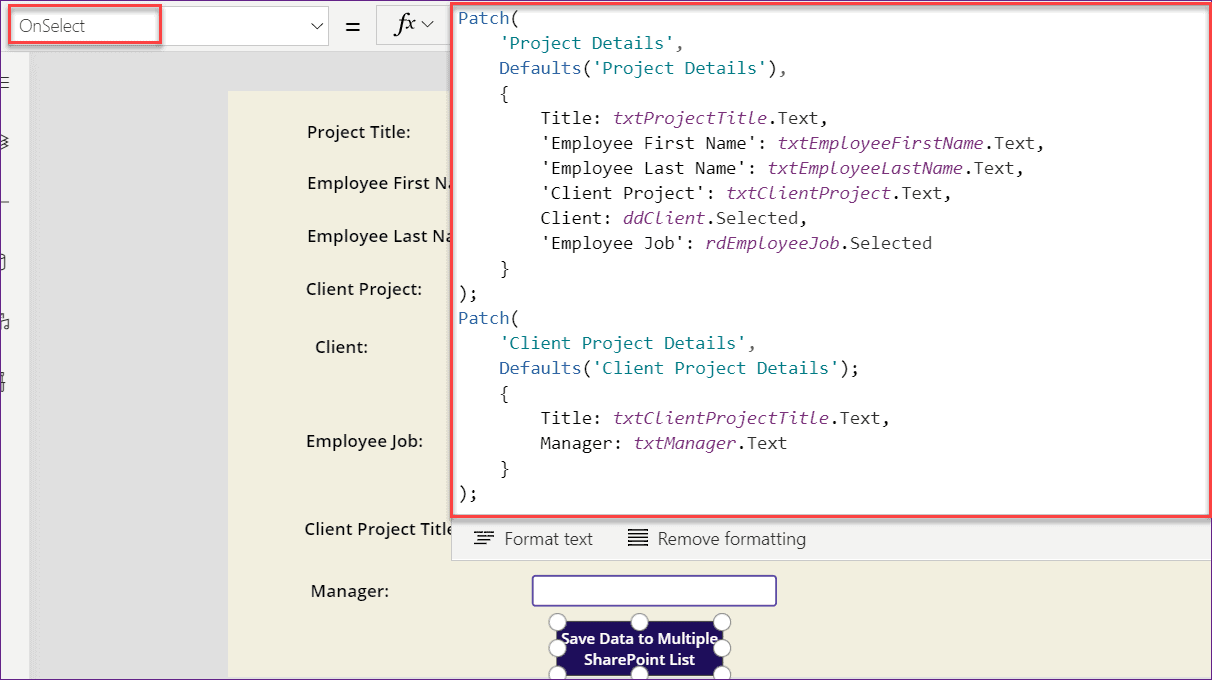Viewport: 1212px width, 680px height.
Task: Click a resize handle on the selected button
Action: pyautogui.click(x=558, y=621)
